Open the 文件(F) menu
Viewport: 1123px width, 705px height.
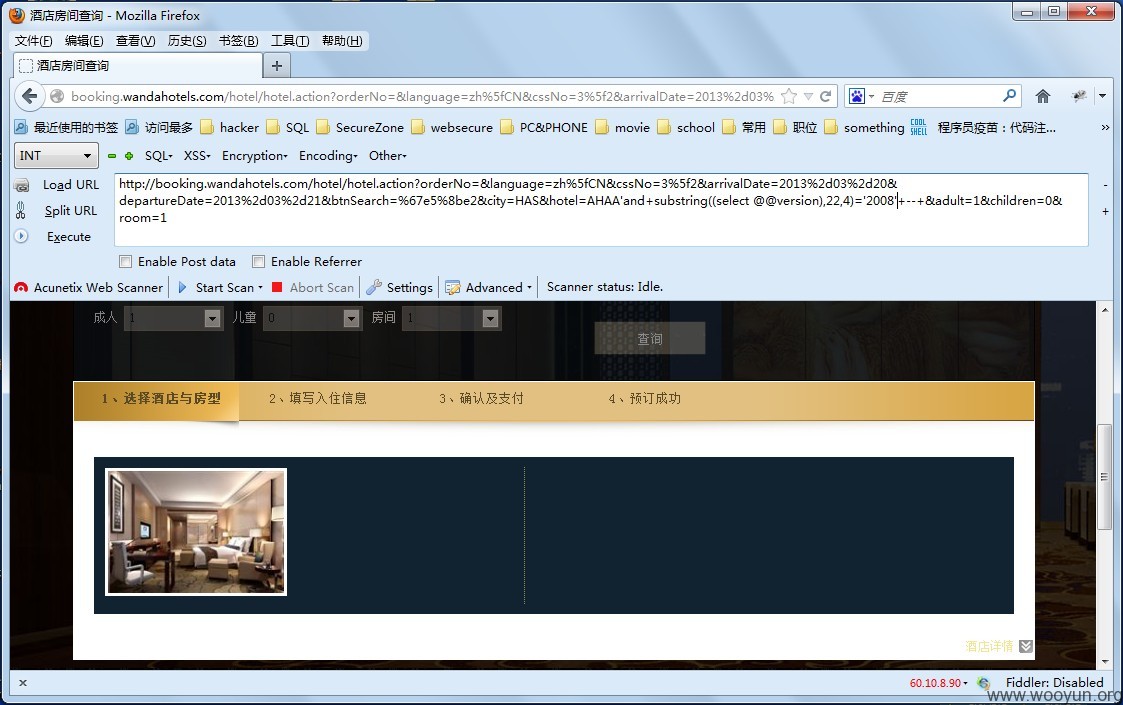[33, 41]
